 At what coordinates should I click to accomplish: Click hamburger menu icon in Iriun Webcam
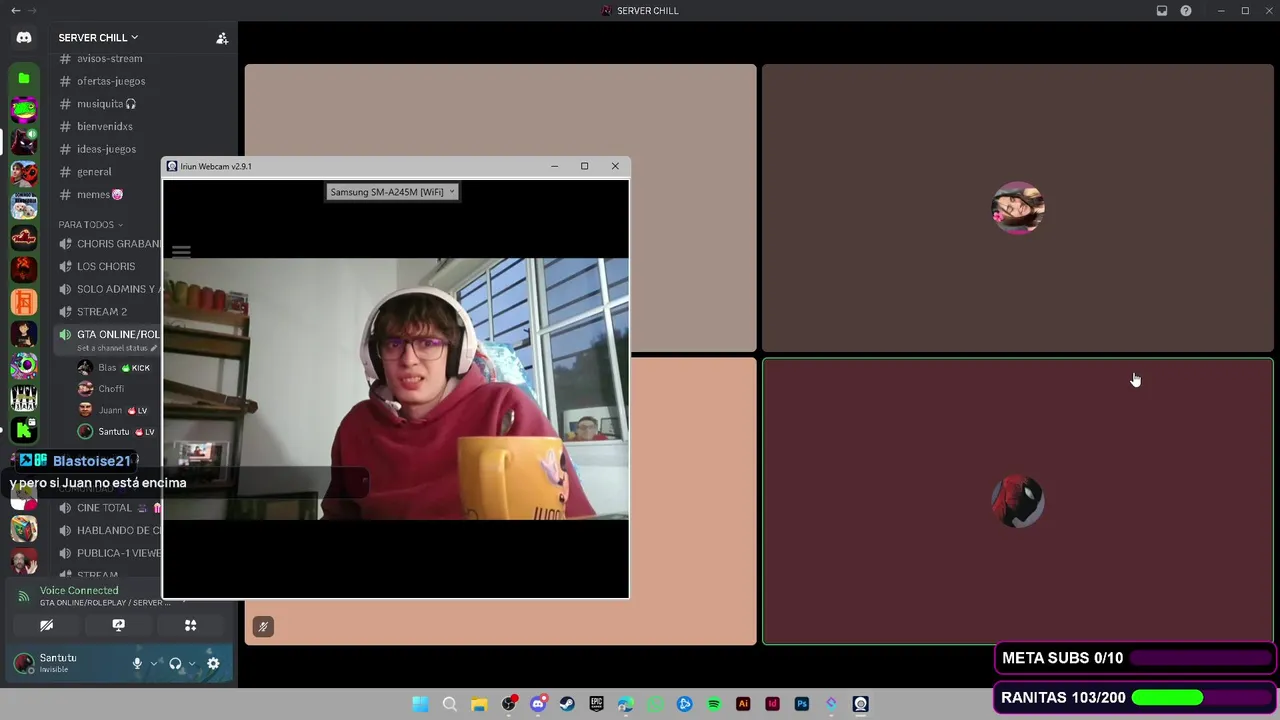181,251
